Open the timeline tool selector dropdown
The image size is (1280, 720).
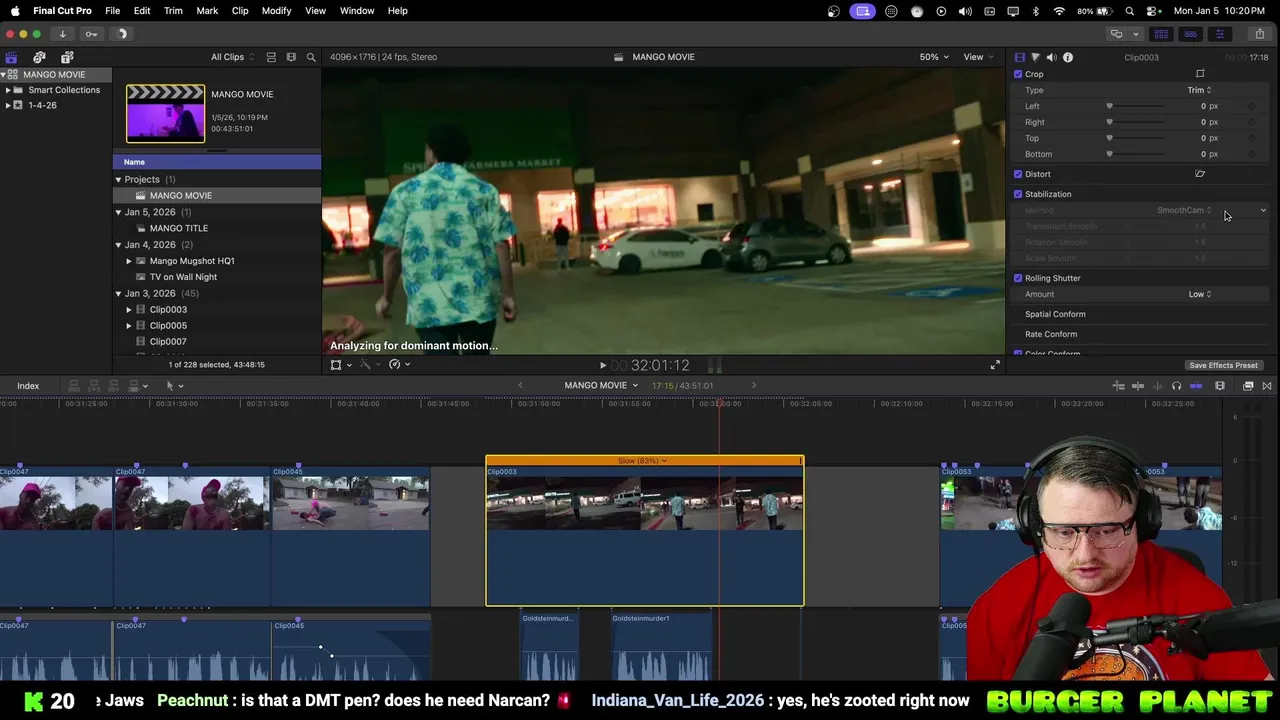point(174,386)
